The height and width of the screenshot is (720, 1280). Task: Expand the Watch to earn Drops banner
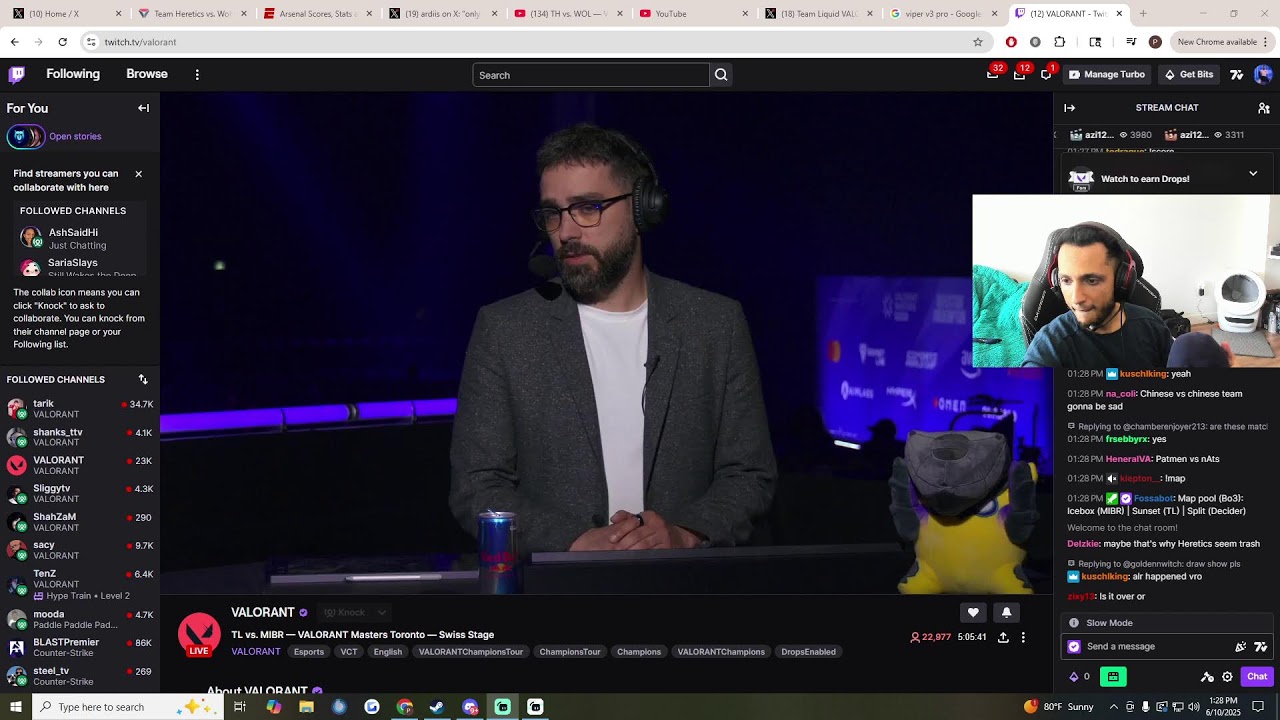click(x=1253, y=174)
